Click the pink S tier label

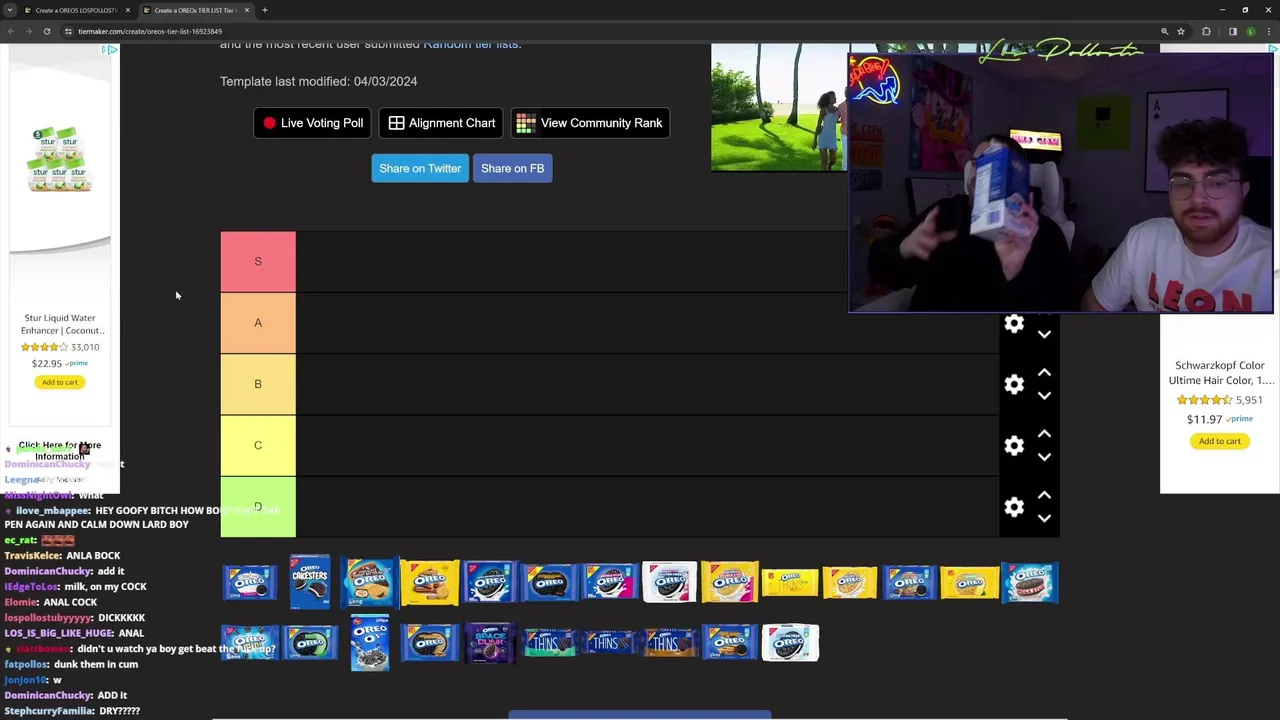[x=258, y=261]
